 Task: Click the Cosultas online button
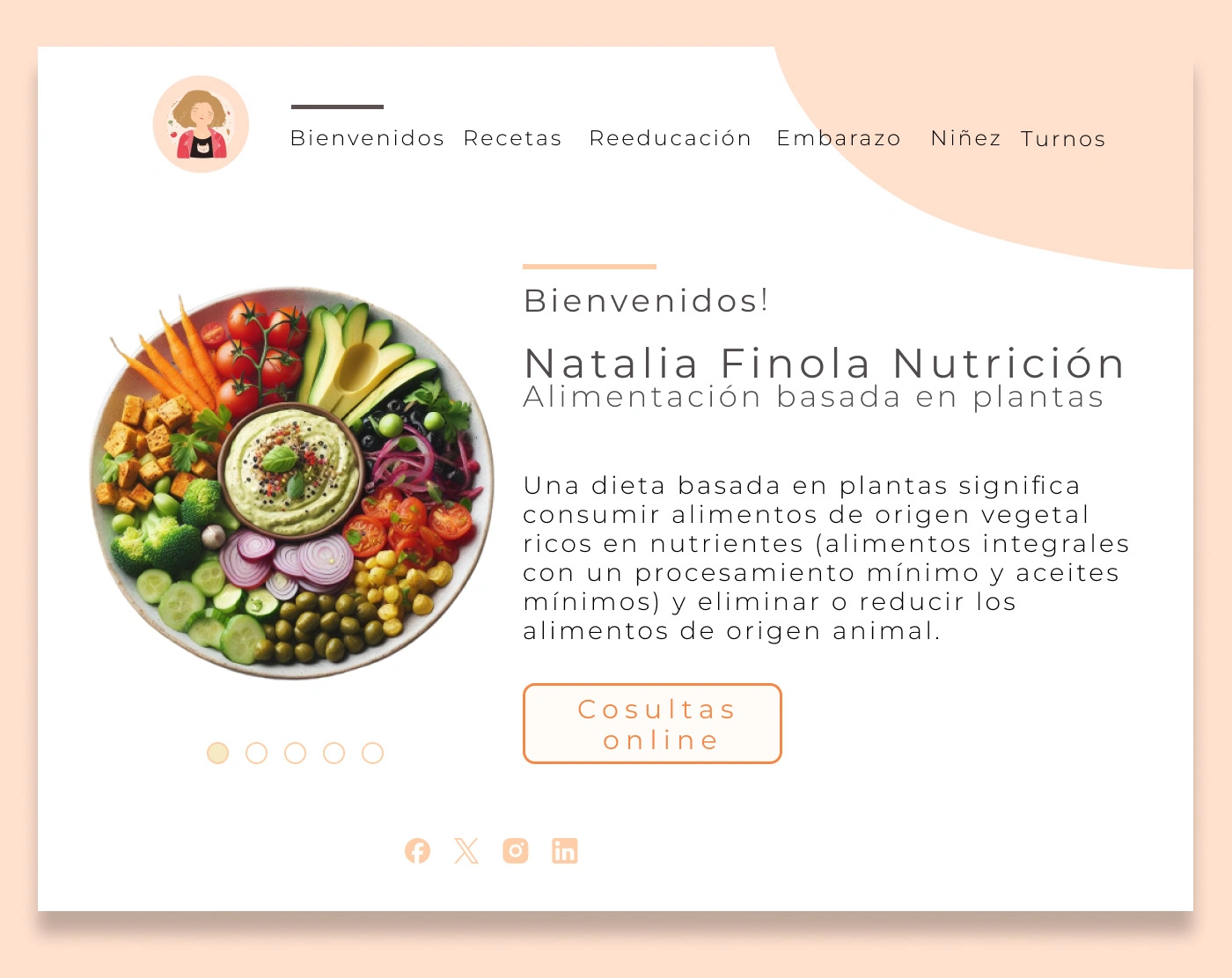click(x=652, y=724)
